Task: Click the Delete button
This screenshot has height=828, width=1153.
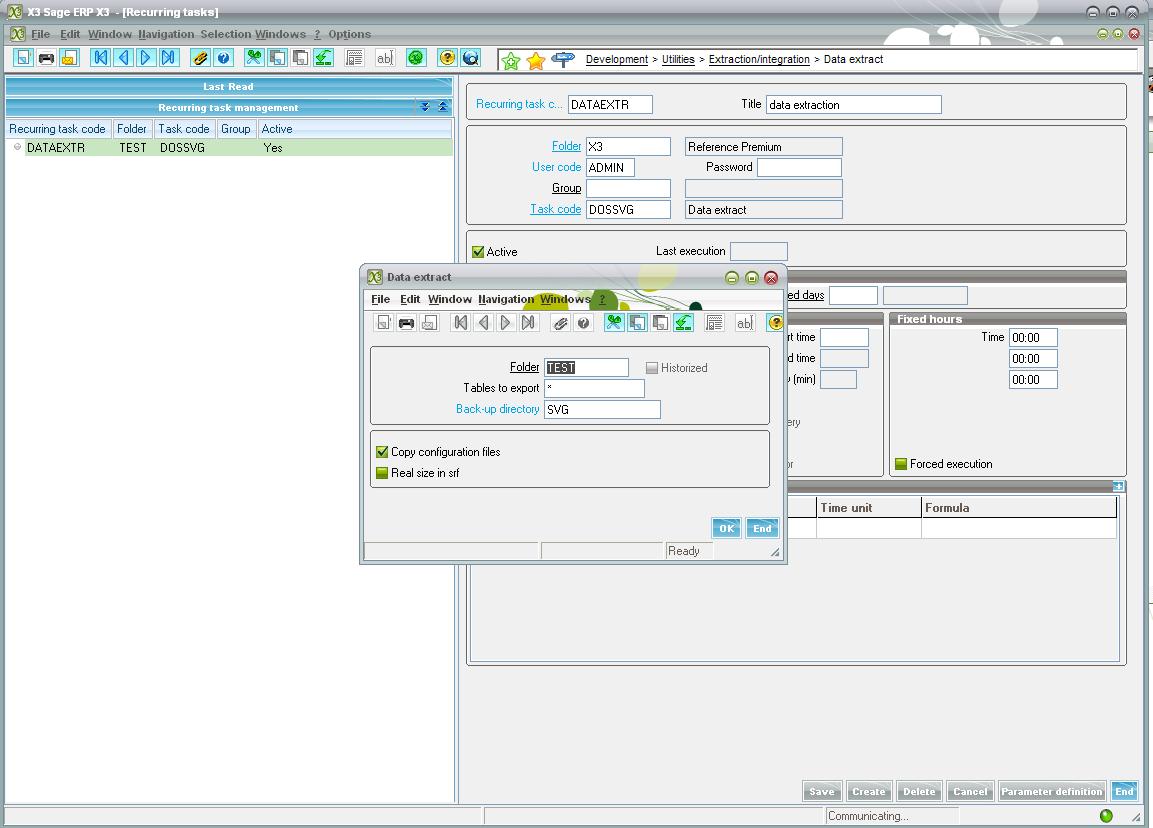Action: (x=918, y=791)
